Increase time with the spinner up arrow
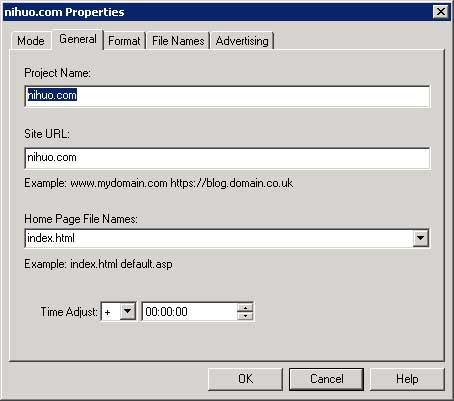Viewport: 454px width, 401px height. pos(245,307)
